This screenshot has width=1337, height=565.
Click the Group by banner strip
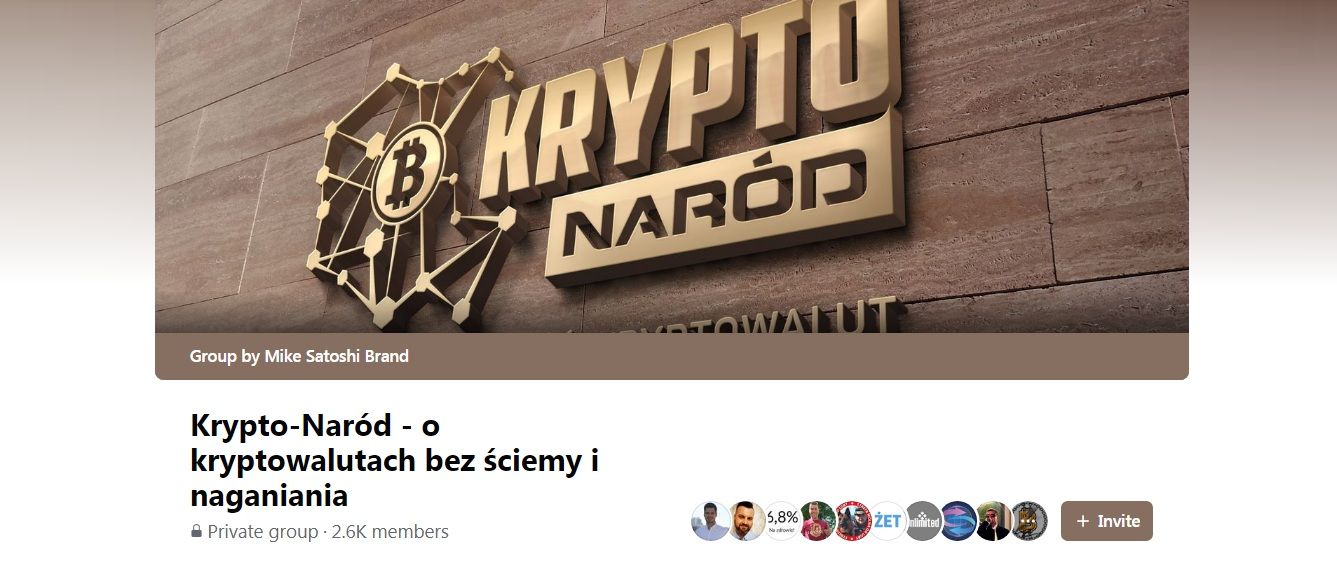click(672, 356)
